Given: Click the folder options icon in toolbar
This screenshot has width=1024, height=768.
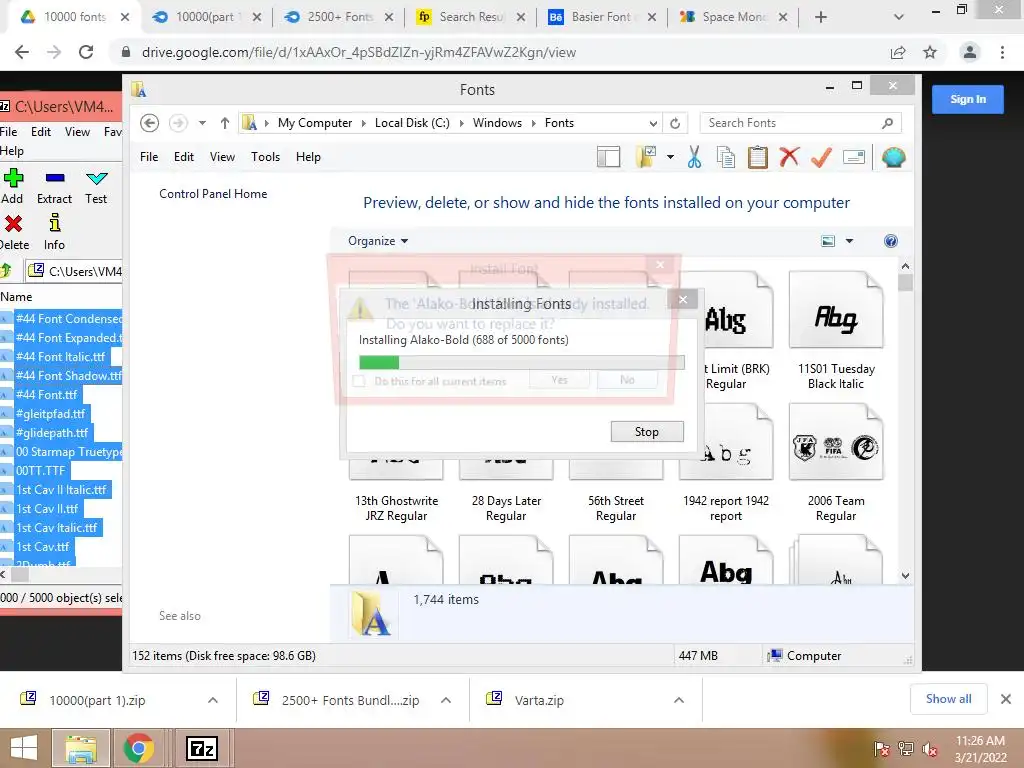Looking at the screenshot, I should click(x=645, y=157).
